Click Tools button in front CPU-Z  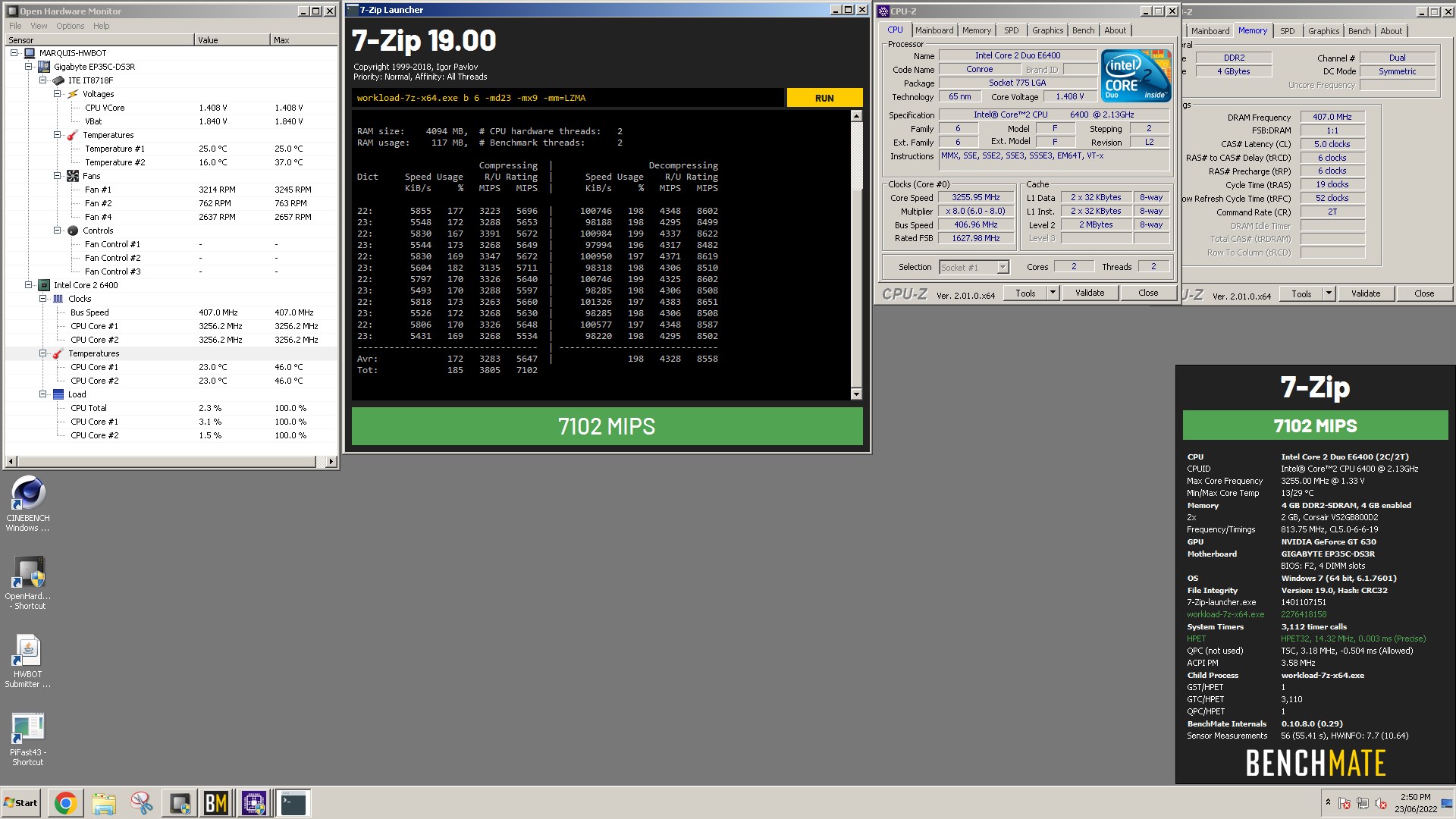pos(1025,293)
